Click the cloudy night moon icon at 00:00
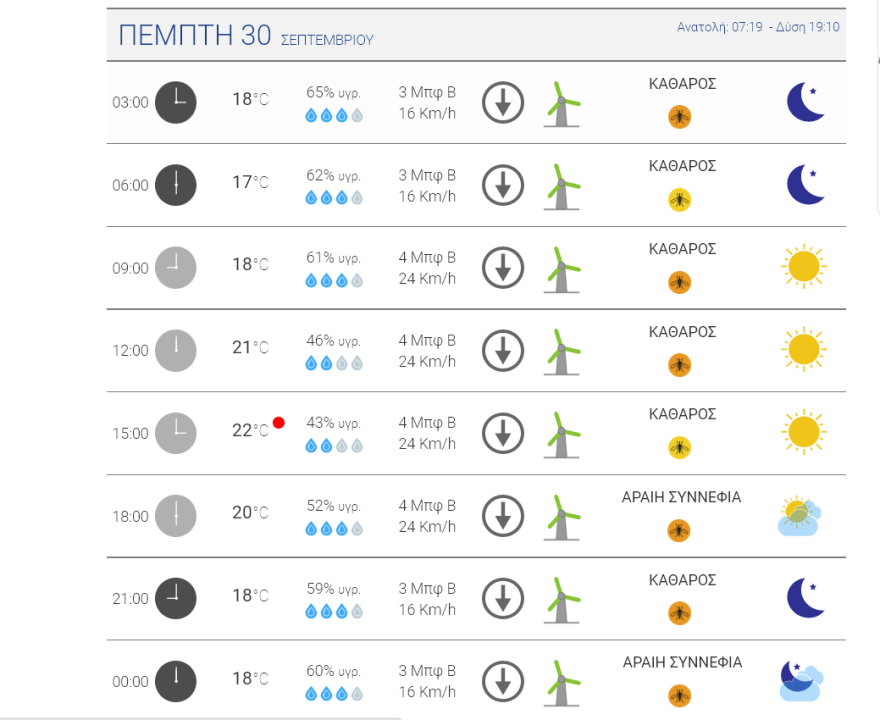 coord(800,681)
